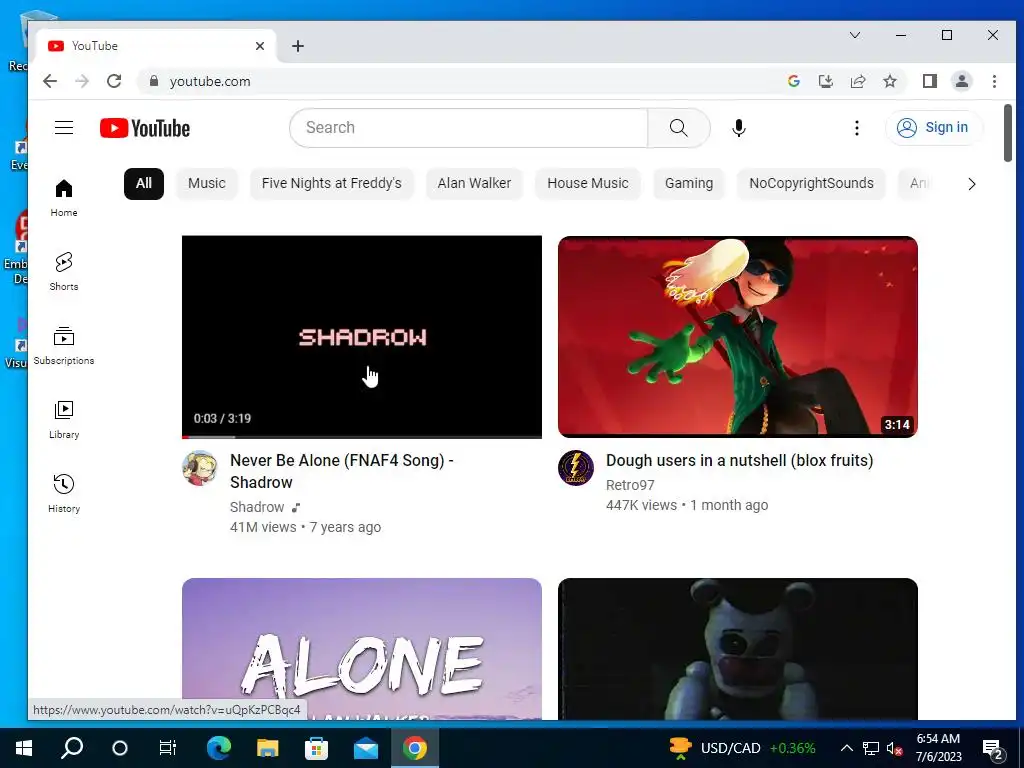Open the Dough users video thumbnail
Screen dimensions: 1024x768
point(738,337)
